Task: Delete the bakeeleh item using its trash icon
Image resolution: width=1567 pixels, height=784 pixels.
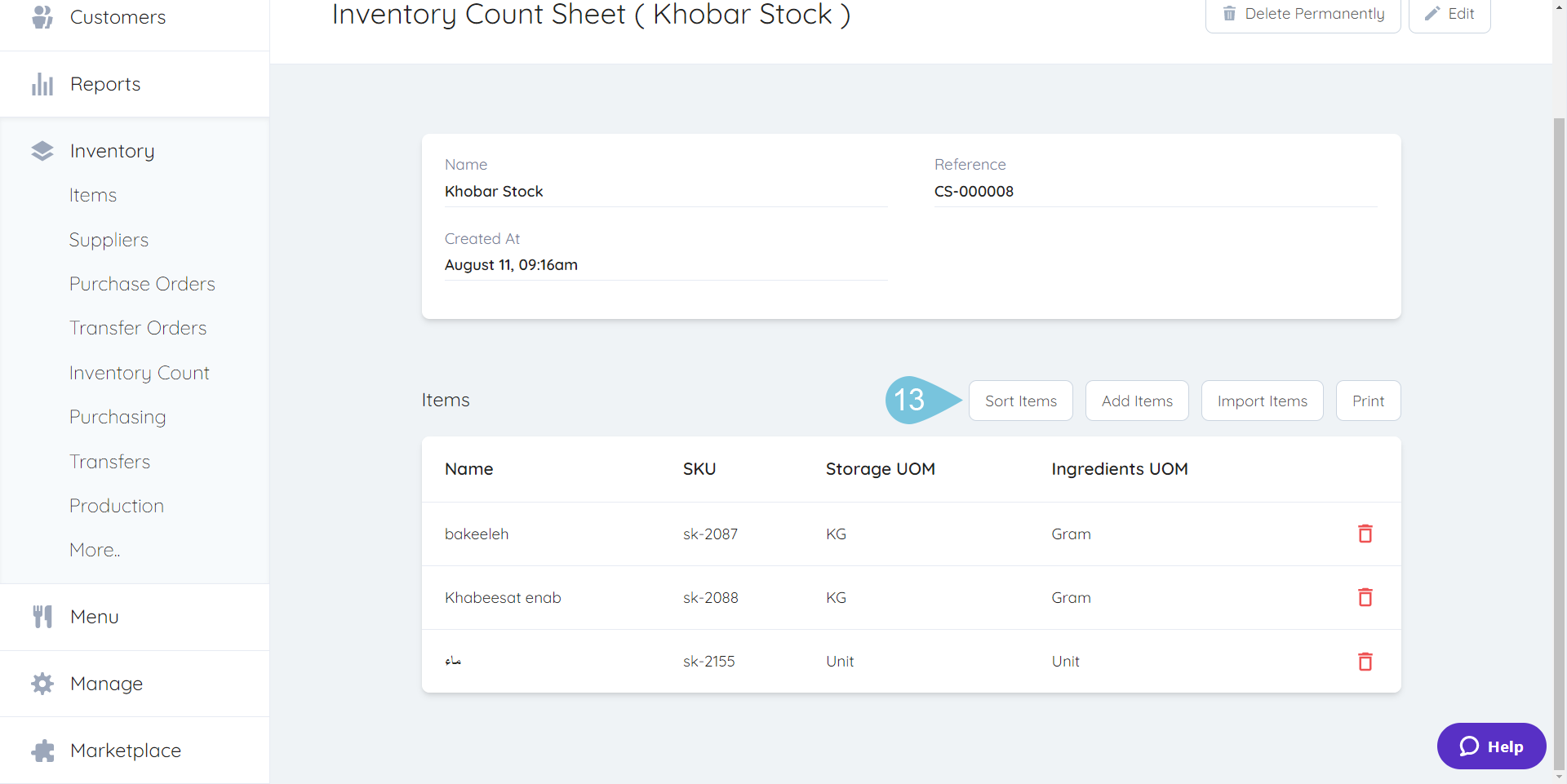Action: 1365,534
